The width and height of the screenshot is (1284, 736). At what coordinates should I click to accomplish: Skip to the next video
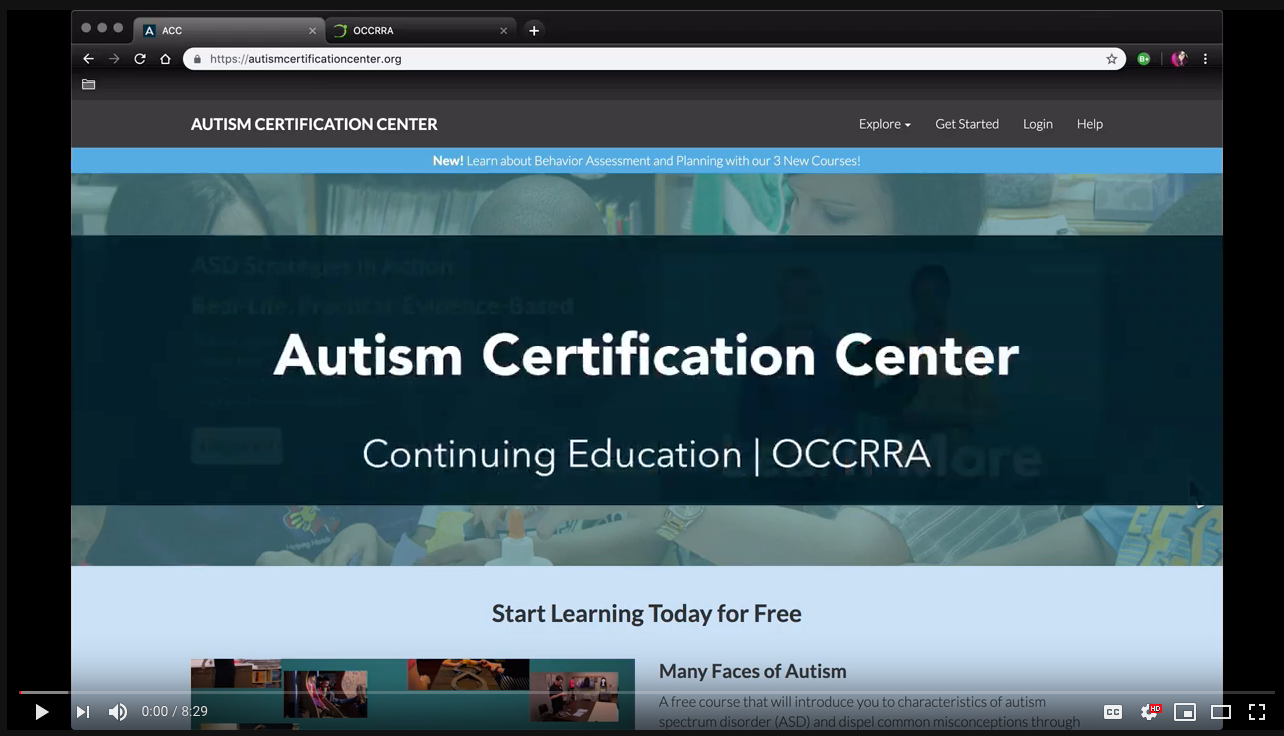[83, 712]
